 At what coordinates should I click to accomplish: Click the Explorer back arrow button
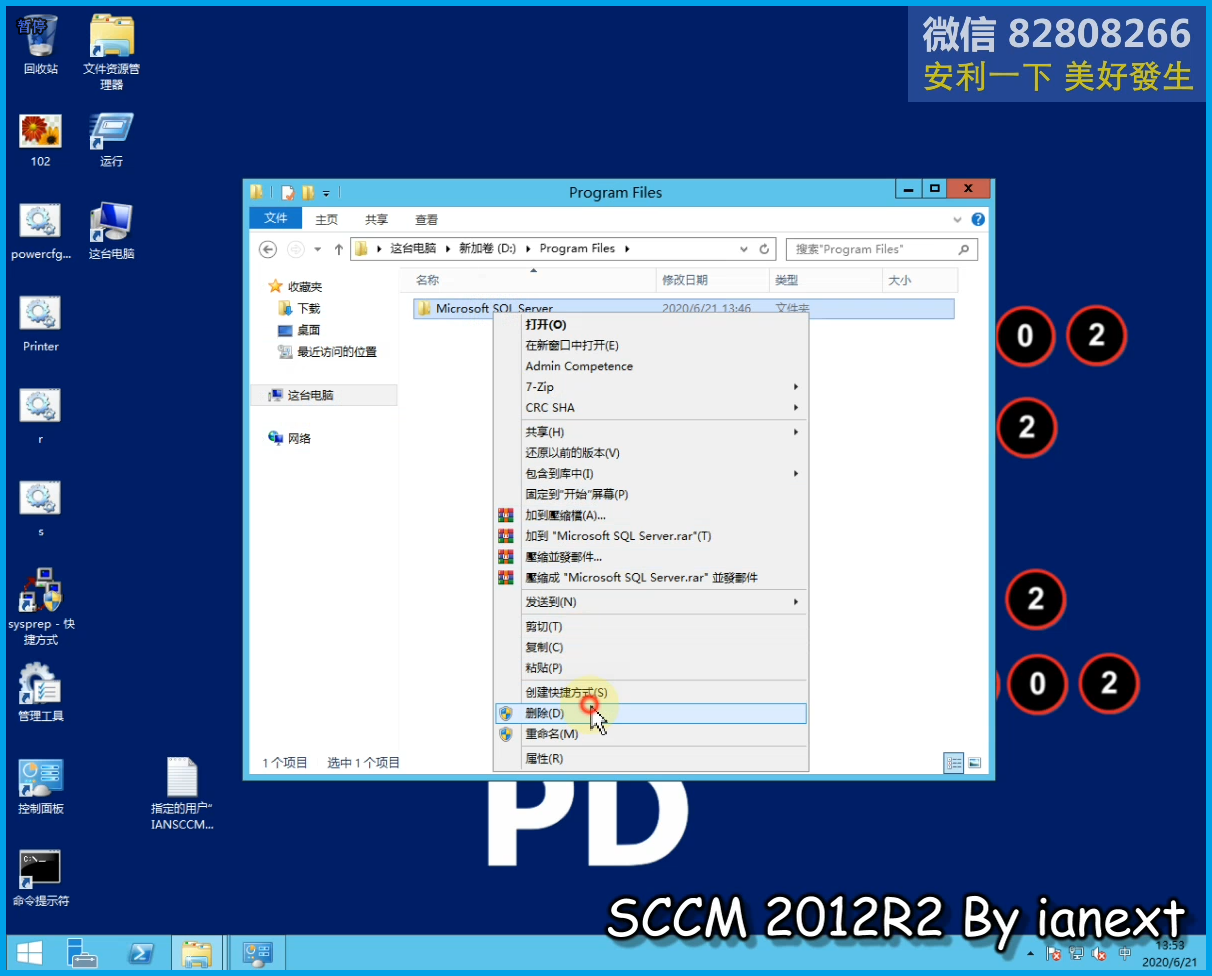click(x=267, y=249)
